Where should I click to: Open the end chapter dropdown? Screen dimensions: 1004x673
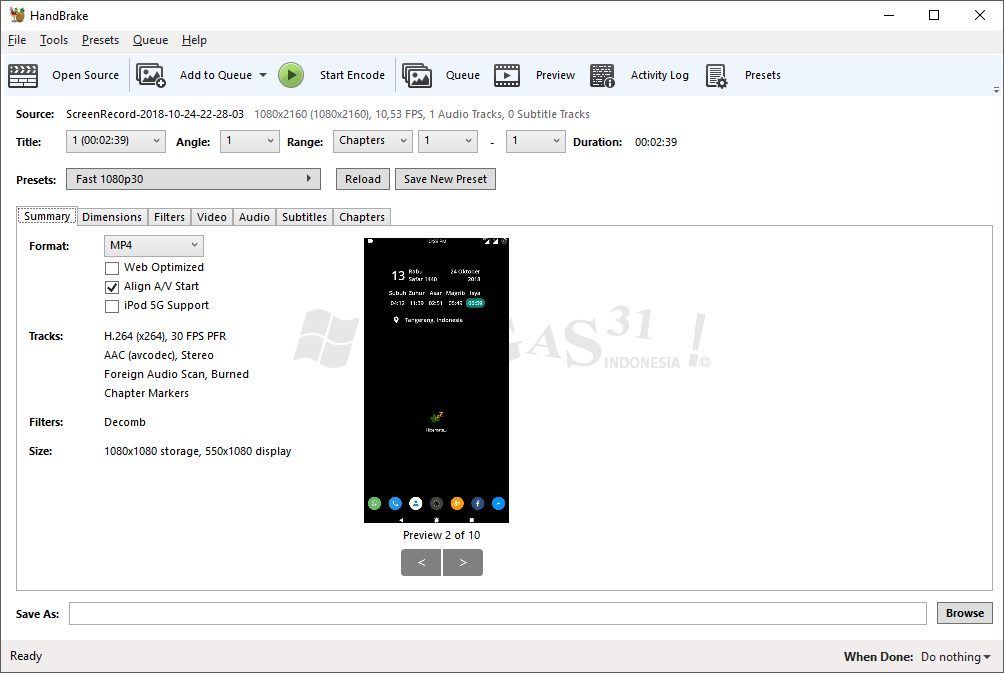click(536, 141)
